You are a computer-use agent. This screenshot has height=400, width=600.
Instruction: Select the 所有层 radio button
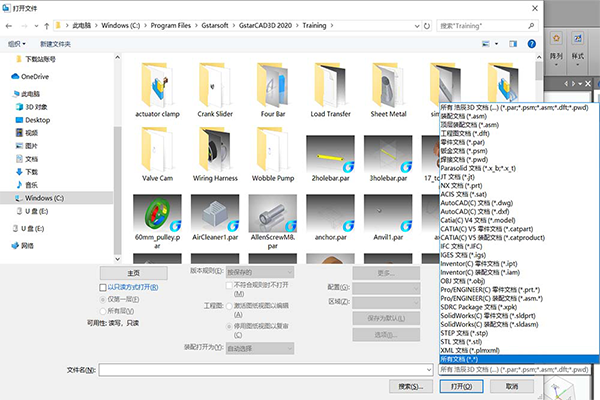pos(102,311)
